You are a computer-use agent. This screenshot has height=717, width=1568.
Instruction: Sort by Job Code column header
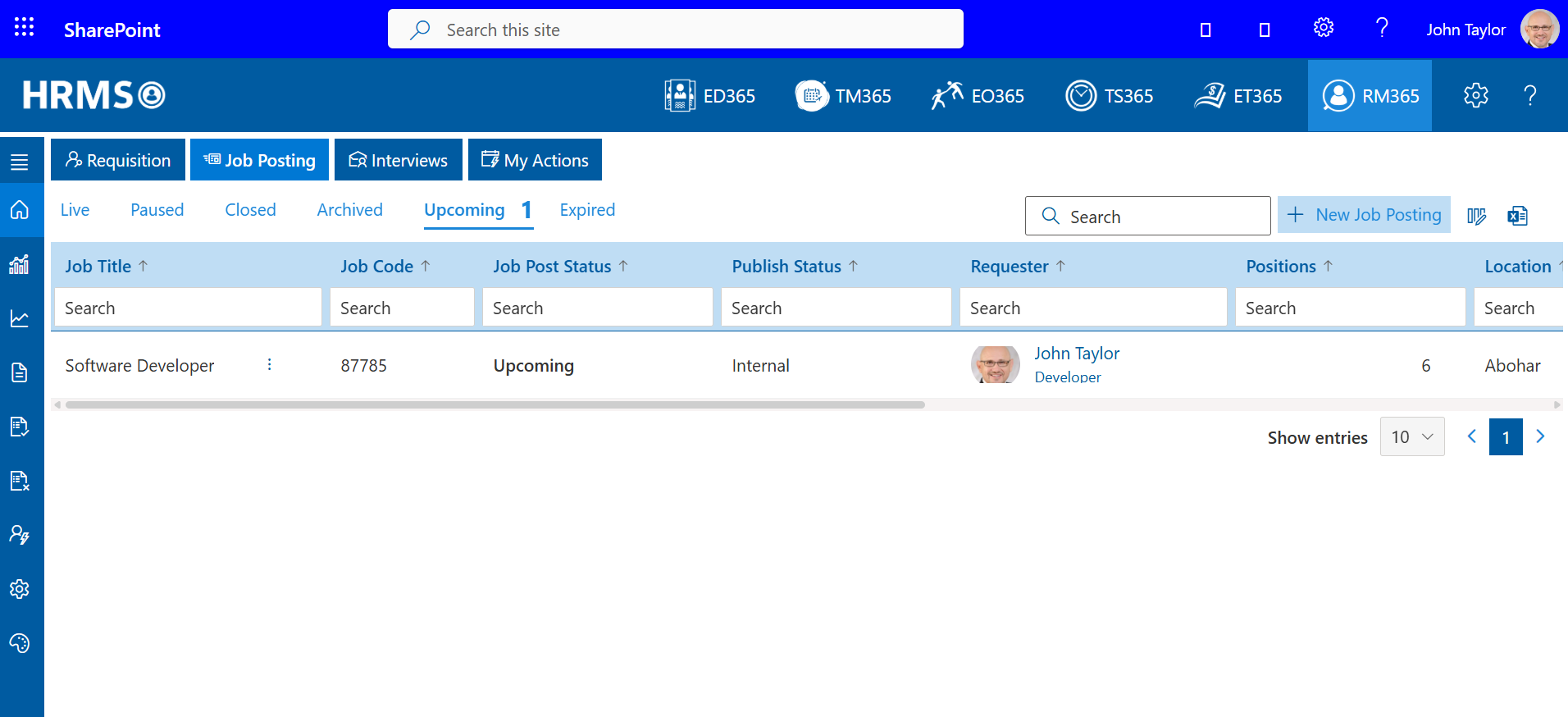[x=376, y=267]
